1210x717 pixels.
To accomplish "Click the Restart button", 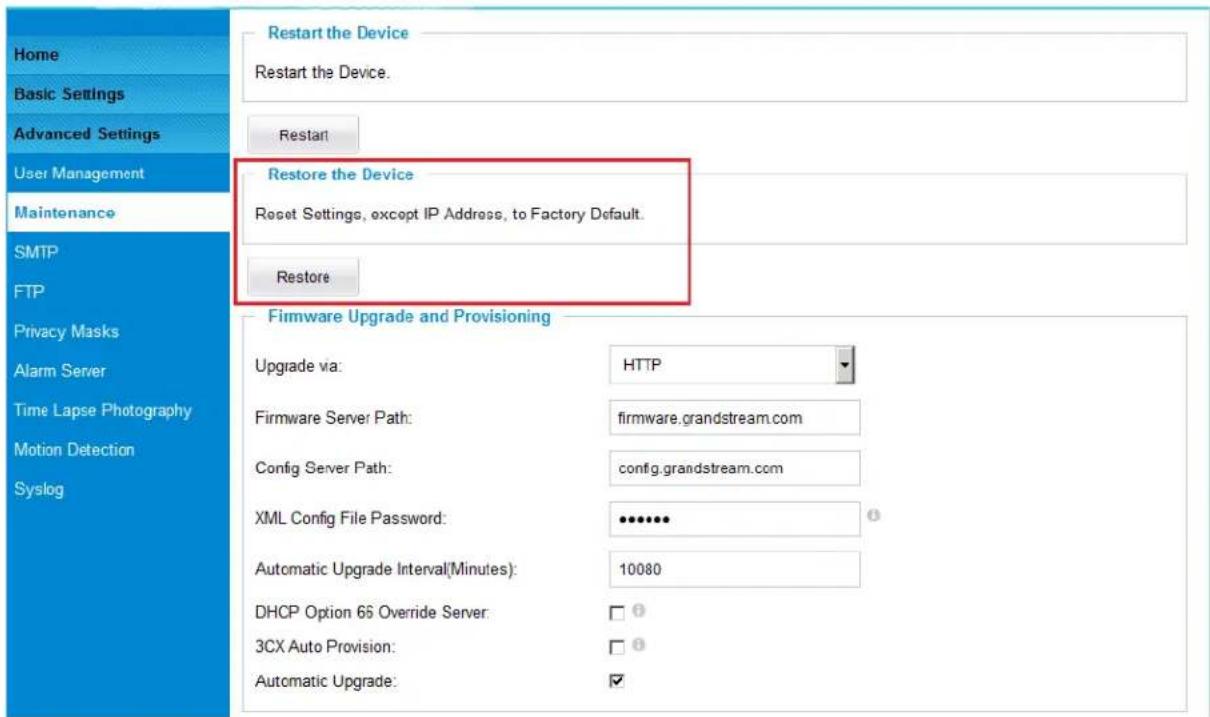I will [x=302, y=133].
